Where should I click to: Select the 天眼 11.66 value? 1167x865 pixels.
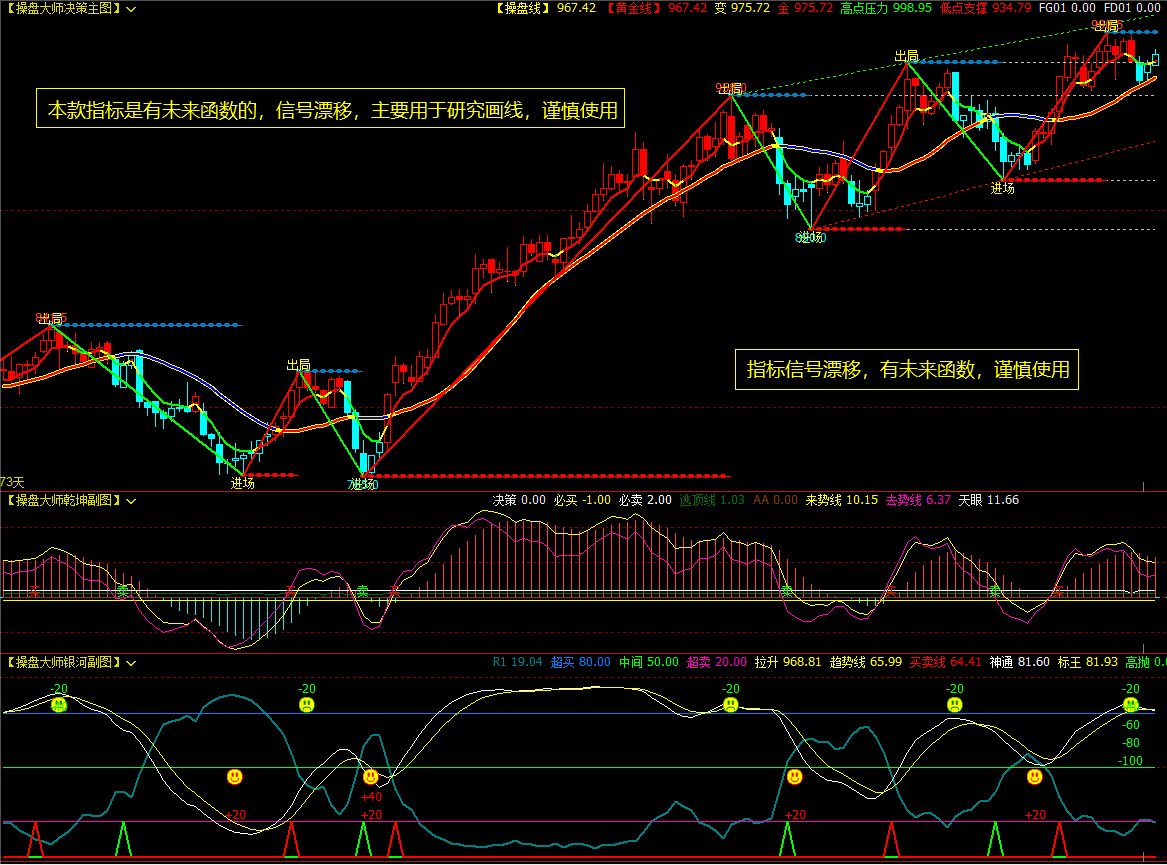[x=988, y=500]
